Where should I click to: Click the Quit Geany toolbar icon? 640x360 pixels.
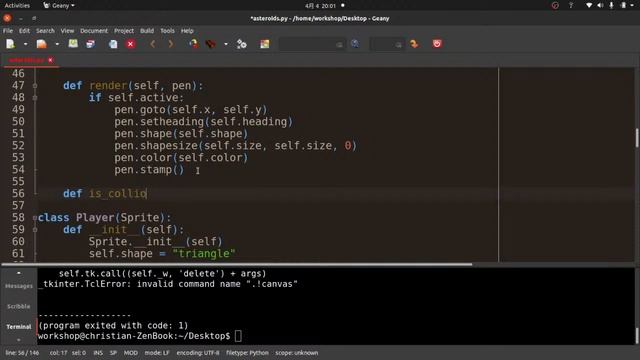pos(437,44)
